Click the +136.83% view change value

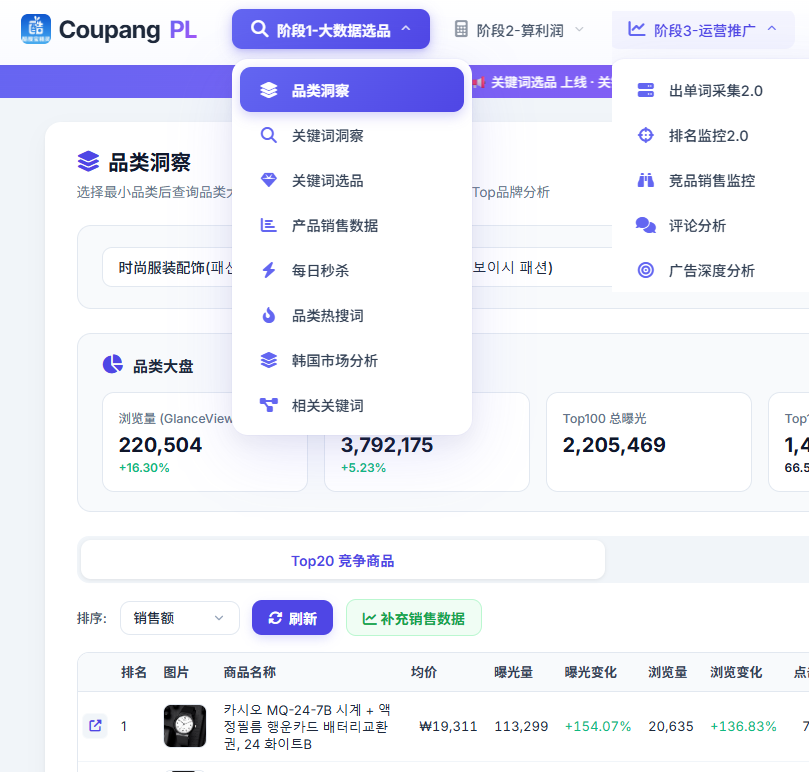point(743,726)
